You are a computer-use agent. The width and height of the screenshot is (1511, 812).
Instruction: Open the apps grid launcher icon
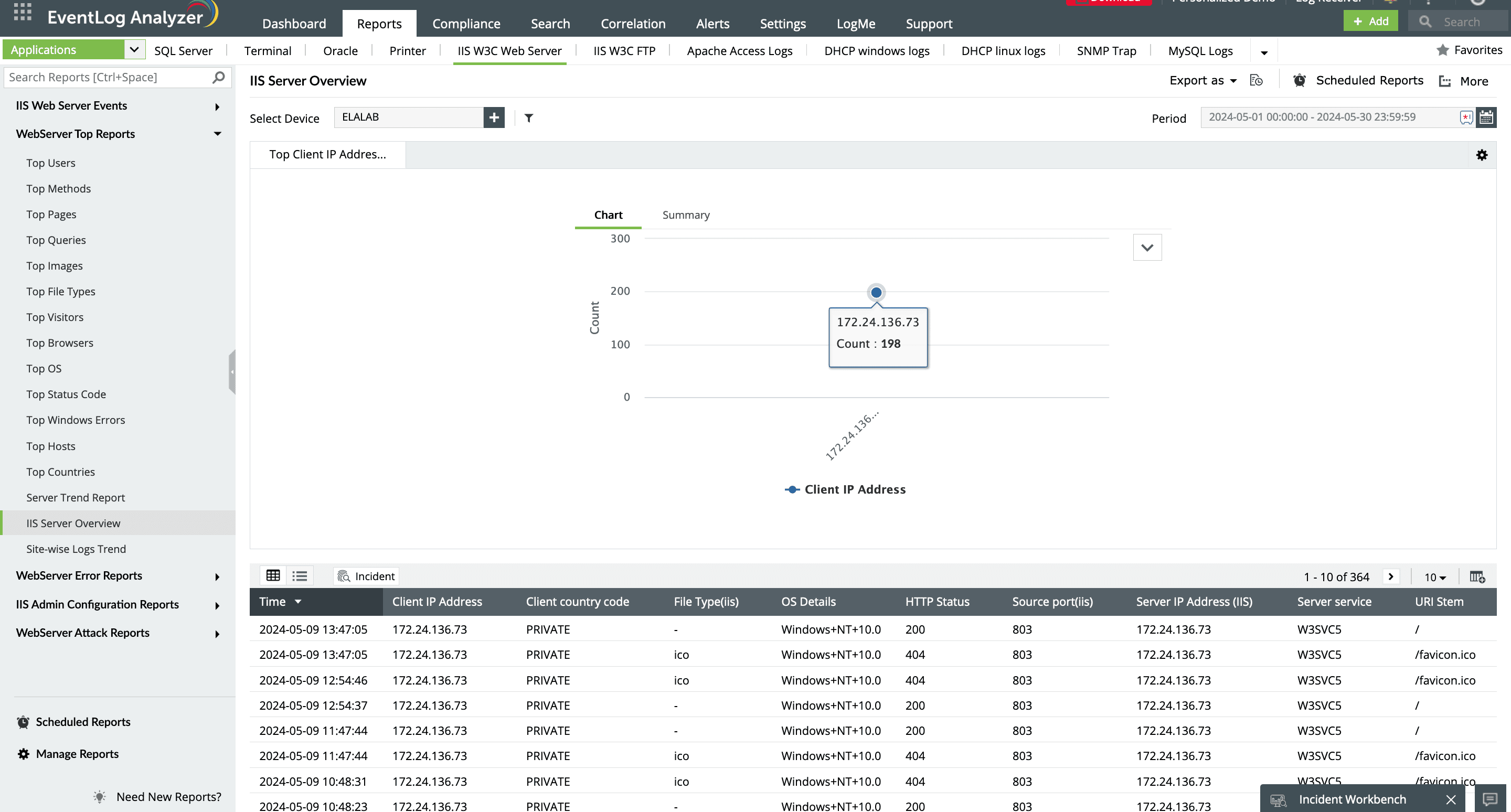pos(22,12)
